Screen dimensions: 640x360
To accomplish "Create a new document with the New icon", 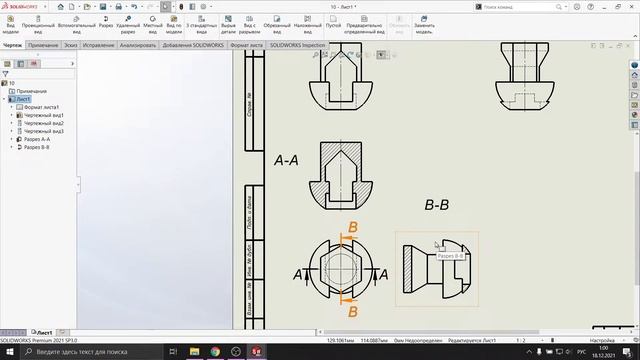I will 71,7.
